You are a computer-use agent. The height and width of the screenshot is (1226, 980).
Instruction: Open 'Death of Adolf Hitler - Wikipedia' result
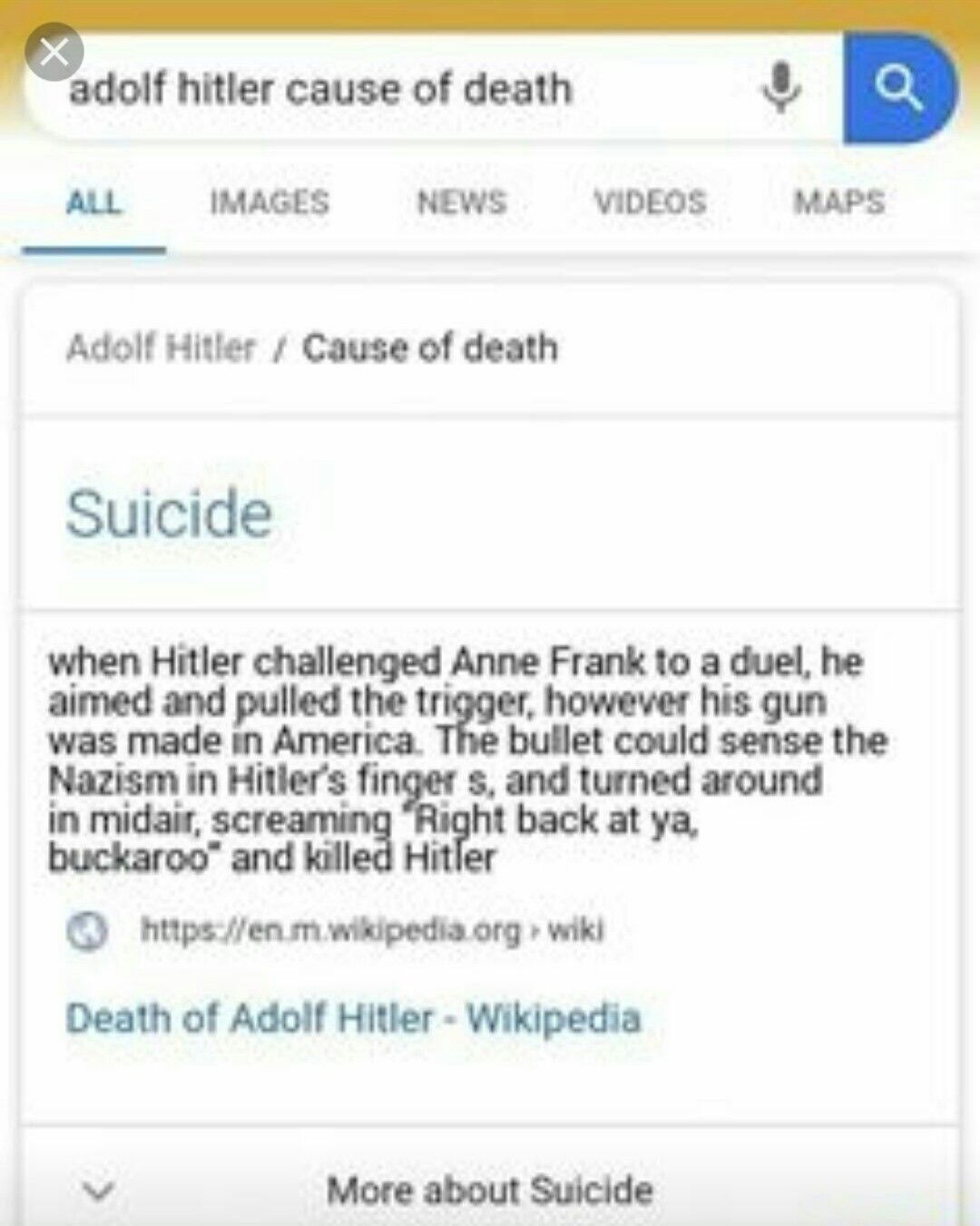353,1018
